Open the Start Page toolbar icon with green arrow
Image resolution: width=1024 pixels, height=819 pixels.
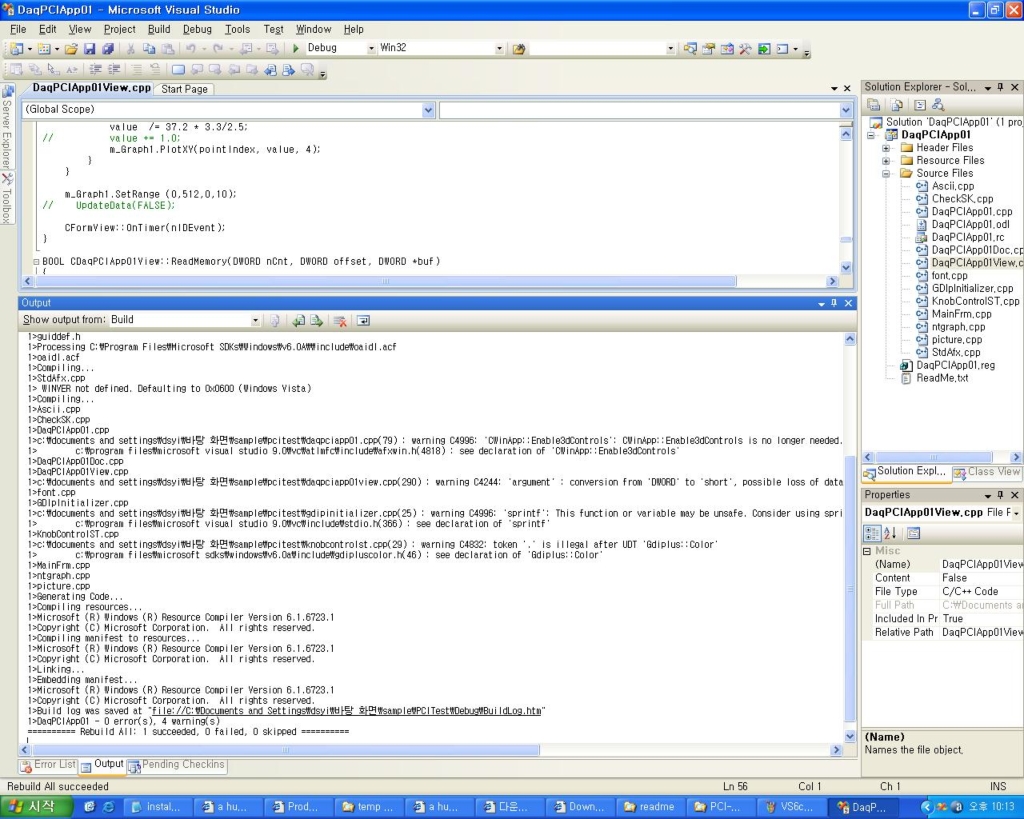(763, 49)
